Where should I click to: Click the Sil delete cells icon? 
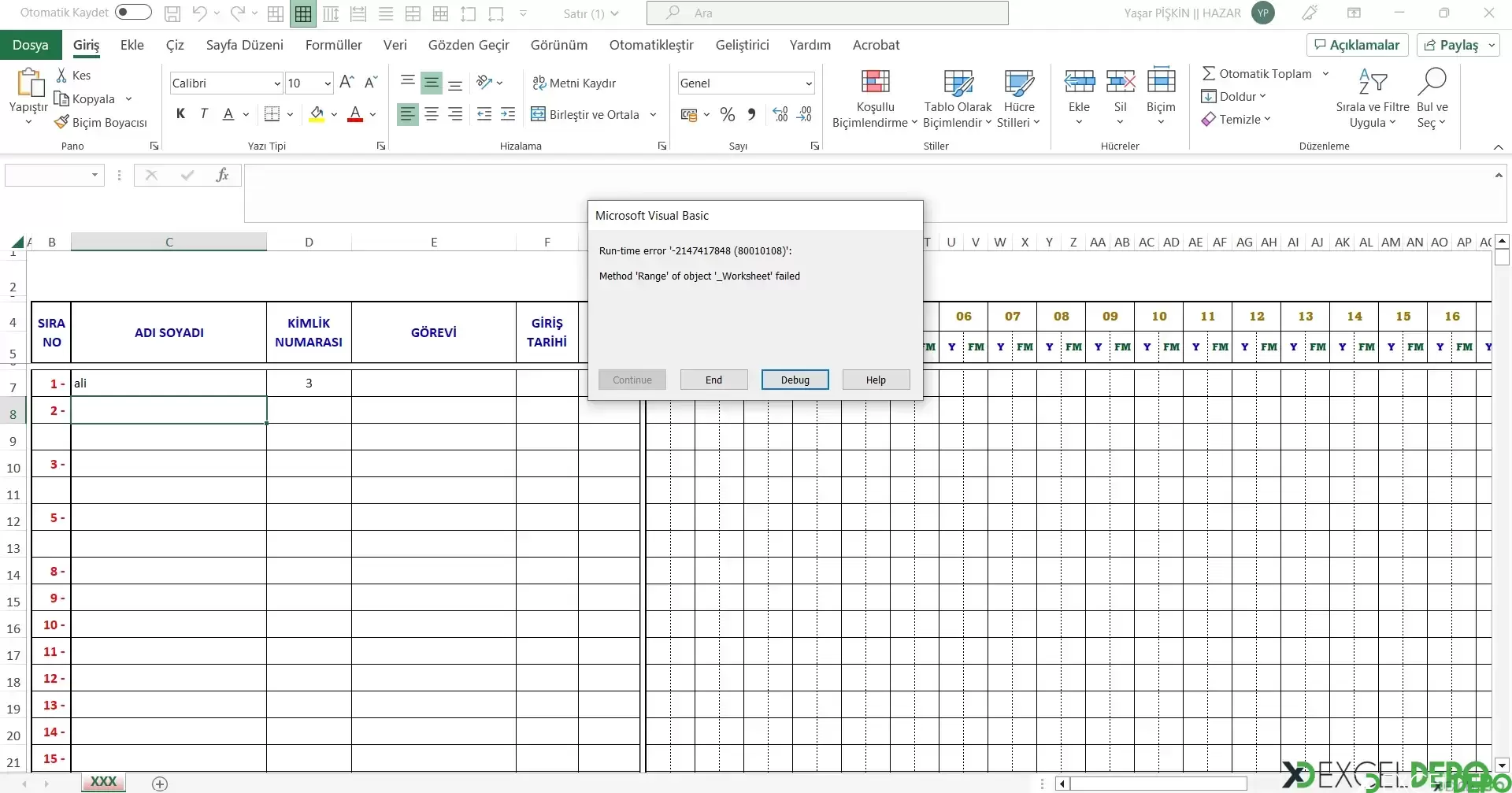pos(1120,81)
